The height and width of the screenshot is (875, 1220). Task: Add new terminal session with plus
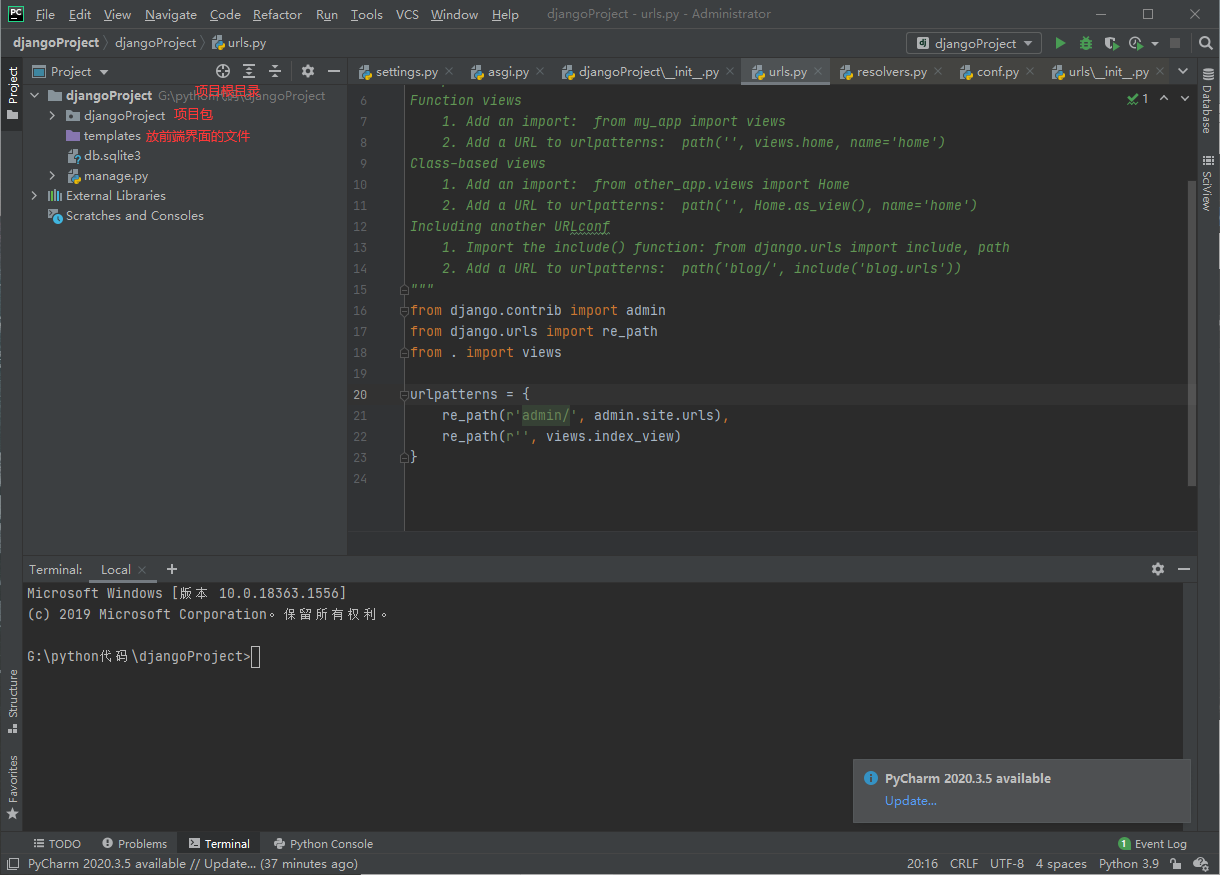[x=171, y=569]
